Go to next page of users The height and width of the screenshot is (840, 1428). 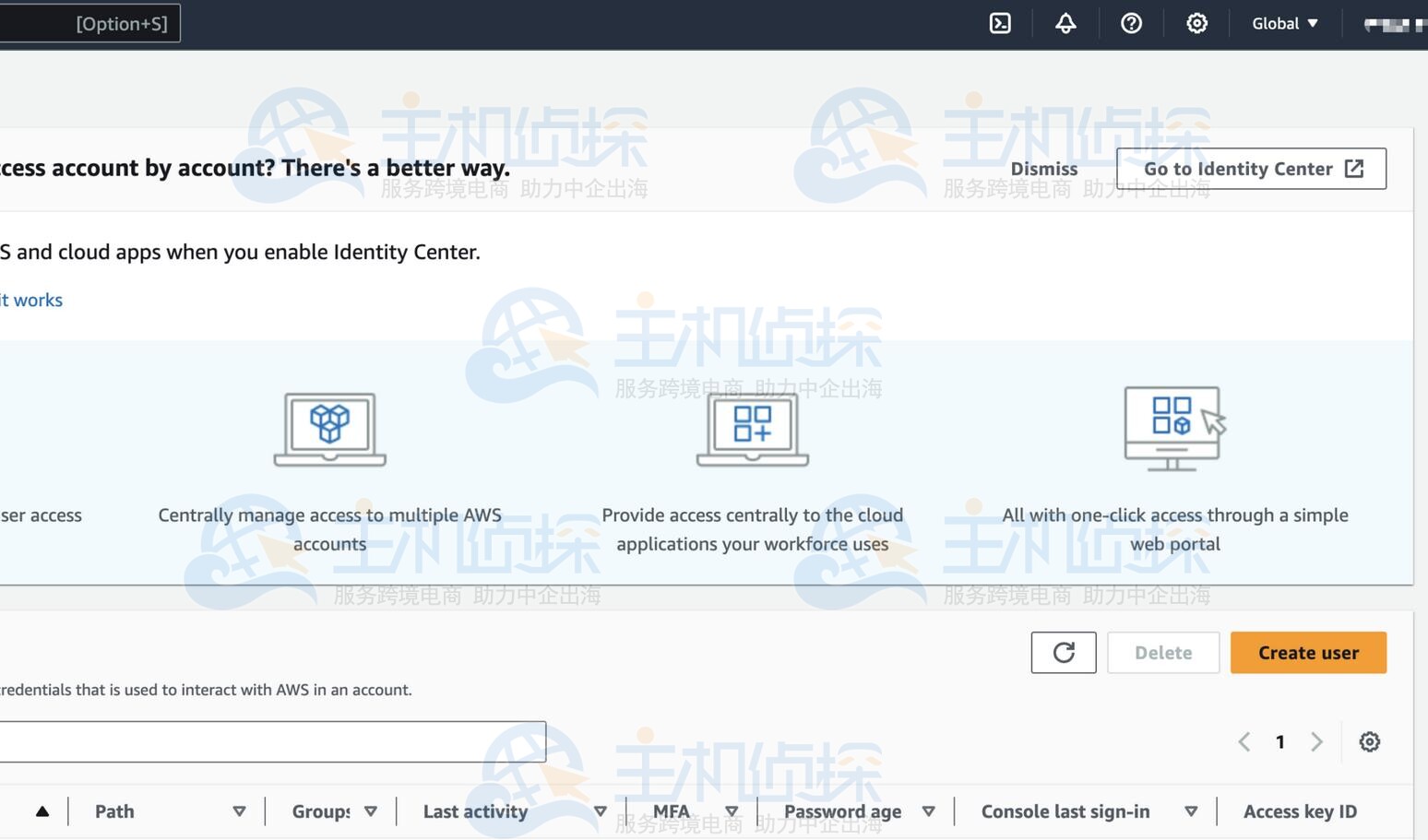click(x=1316, y=742)
